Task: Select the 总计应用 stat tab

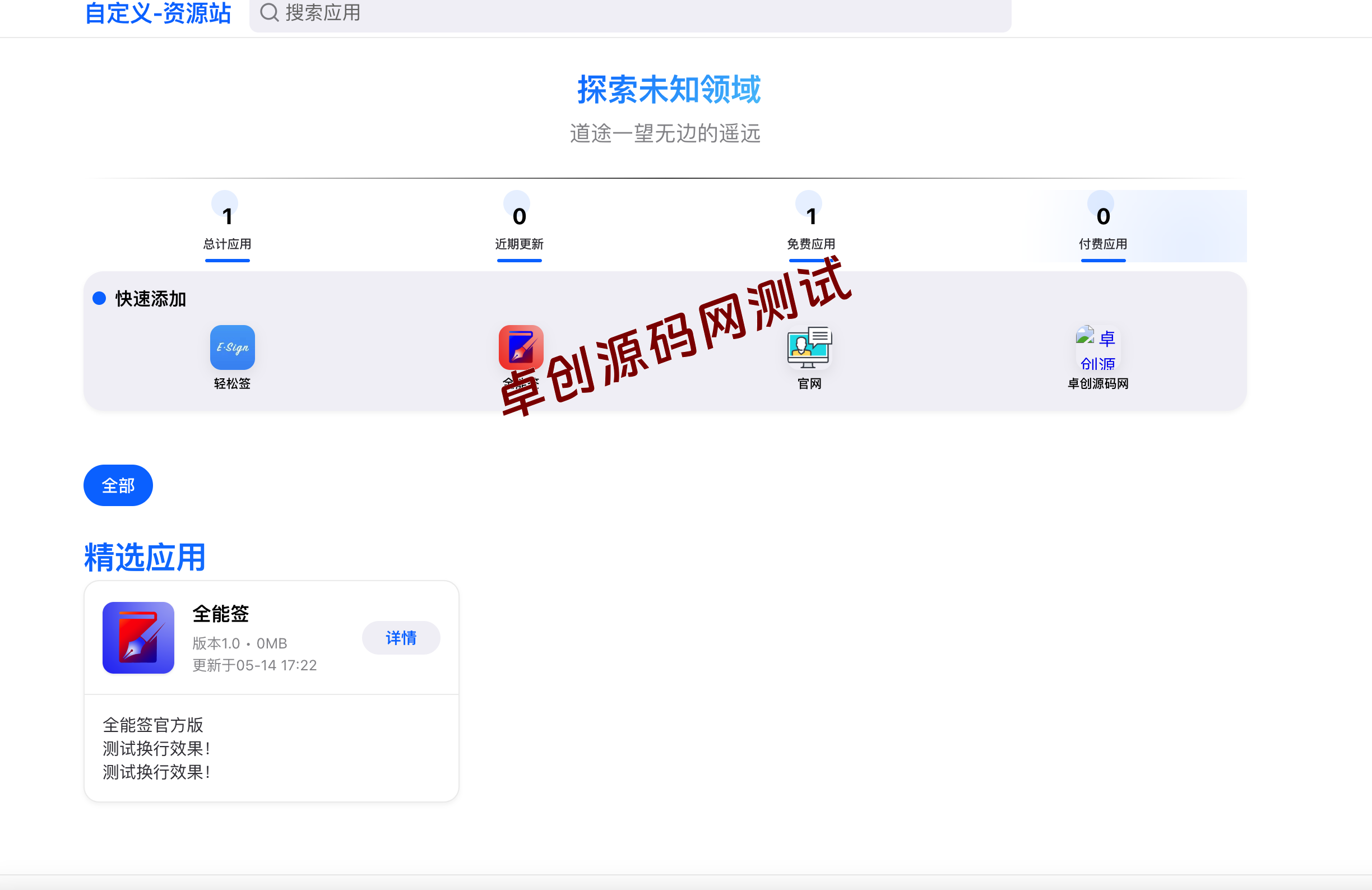Action: [227, 226]
